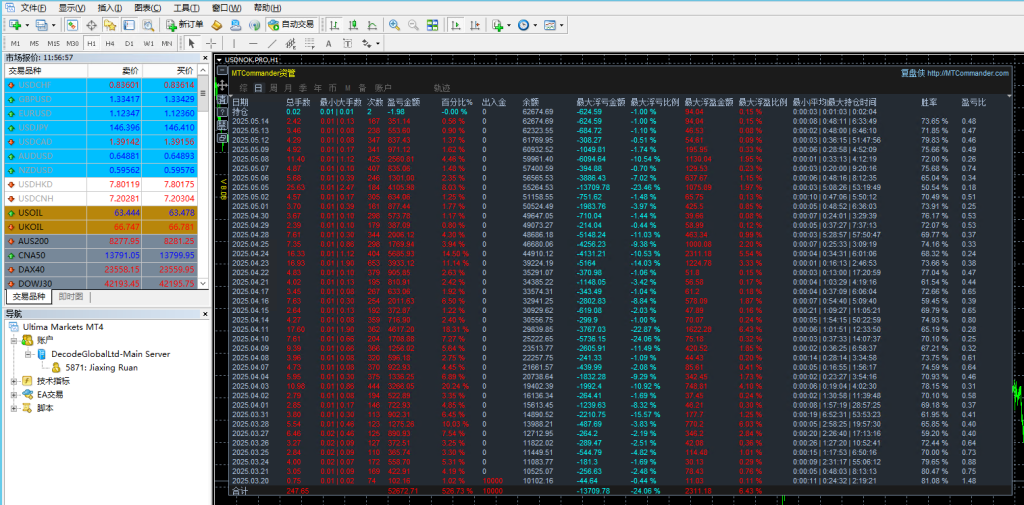This screenshot has height=505, width=1024.
Task: Toggle the 自动交易 auto trading button
Action: pyautogui.click(x=291, y=25)
